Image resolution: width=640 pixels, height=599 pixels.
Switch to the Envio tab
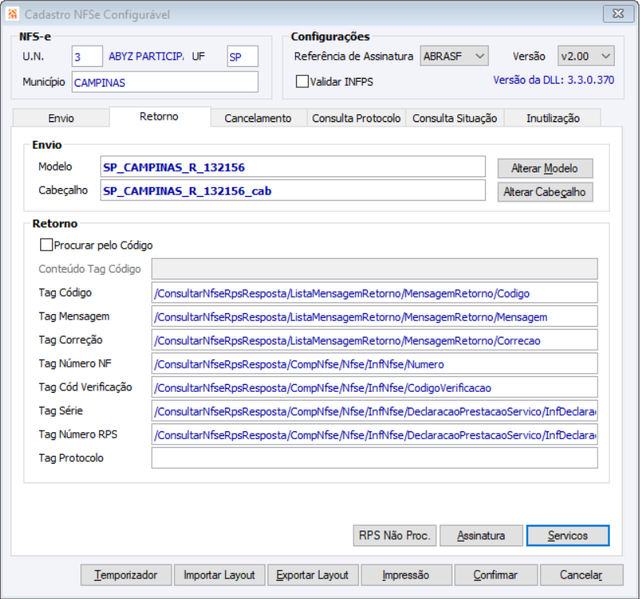[61, 118]
